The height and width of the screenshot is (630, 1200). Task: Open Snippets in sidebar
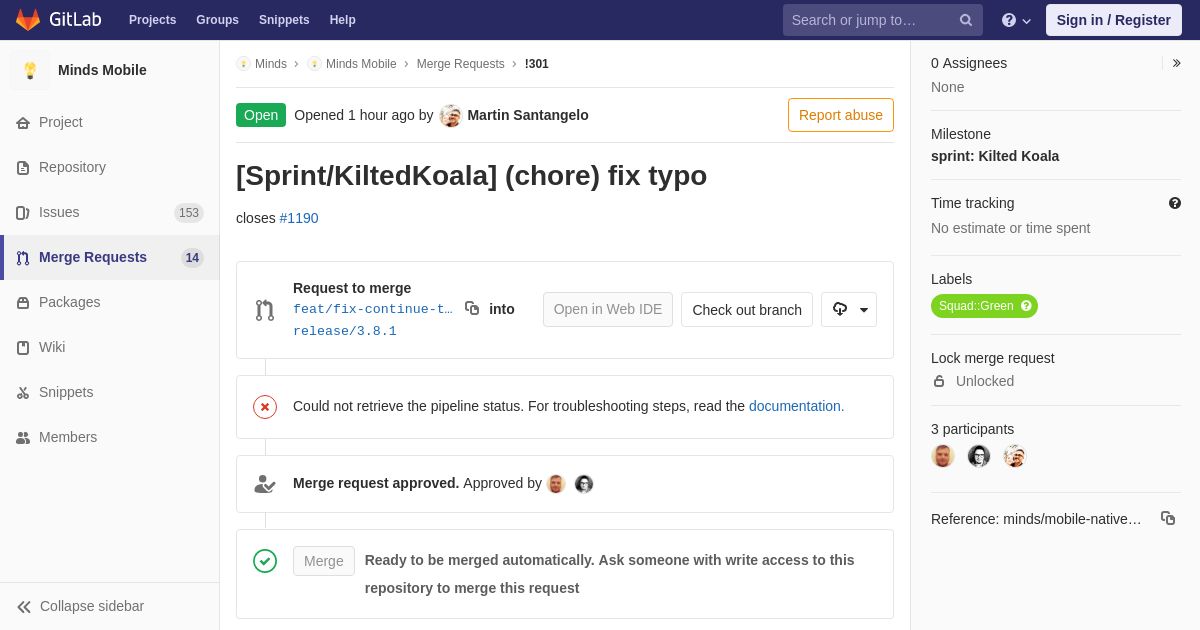coord(110,392)
